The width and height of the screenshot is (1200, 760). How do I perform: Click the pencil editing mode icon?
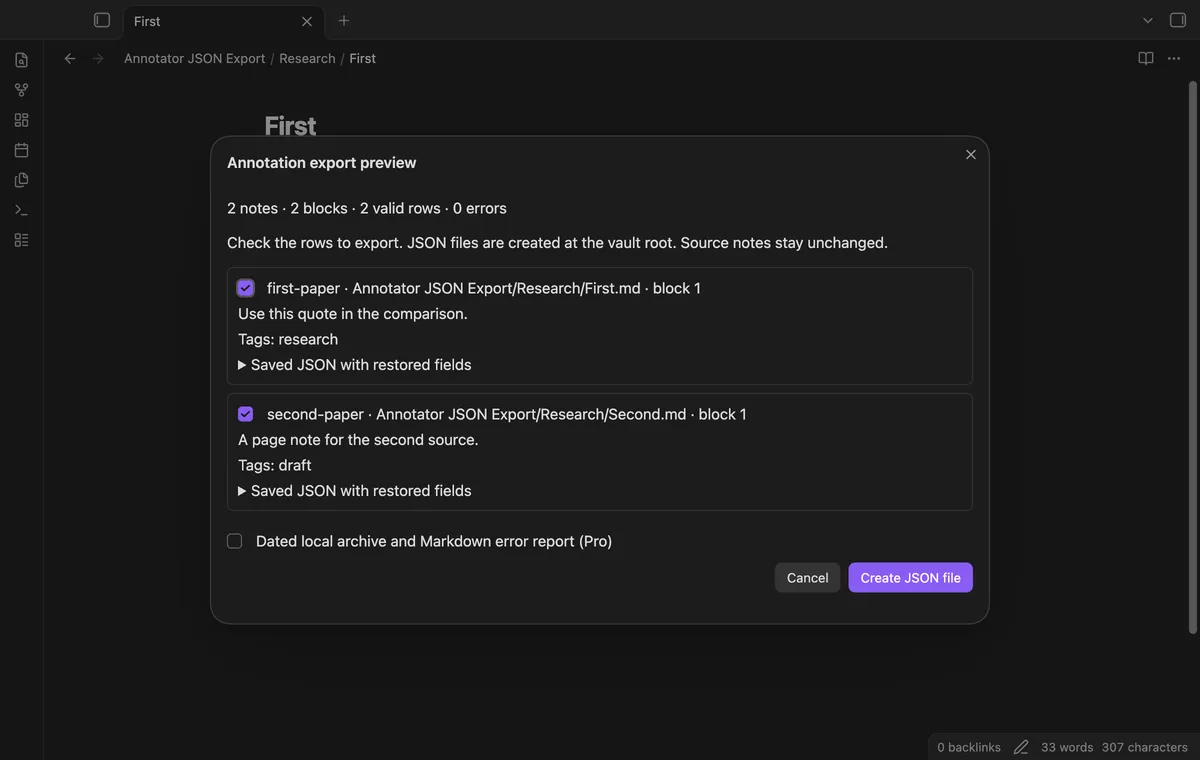pos(1021,747)
